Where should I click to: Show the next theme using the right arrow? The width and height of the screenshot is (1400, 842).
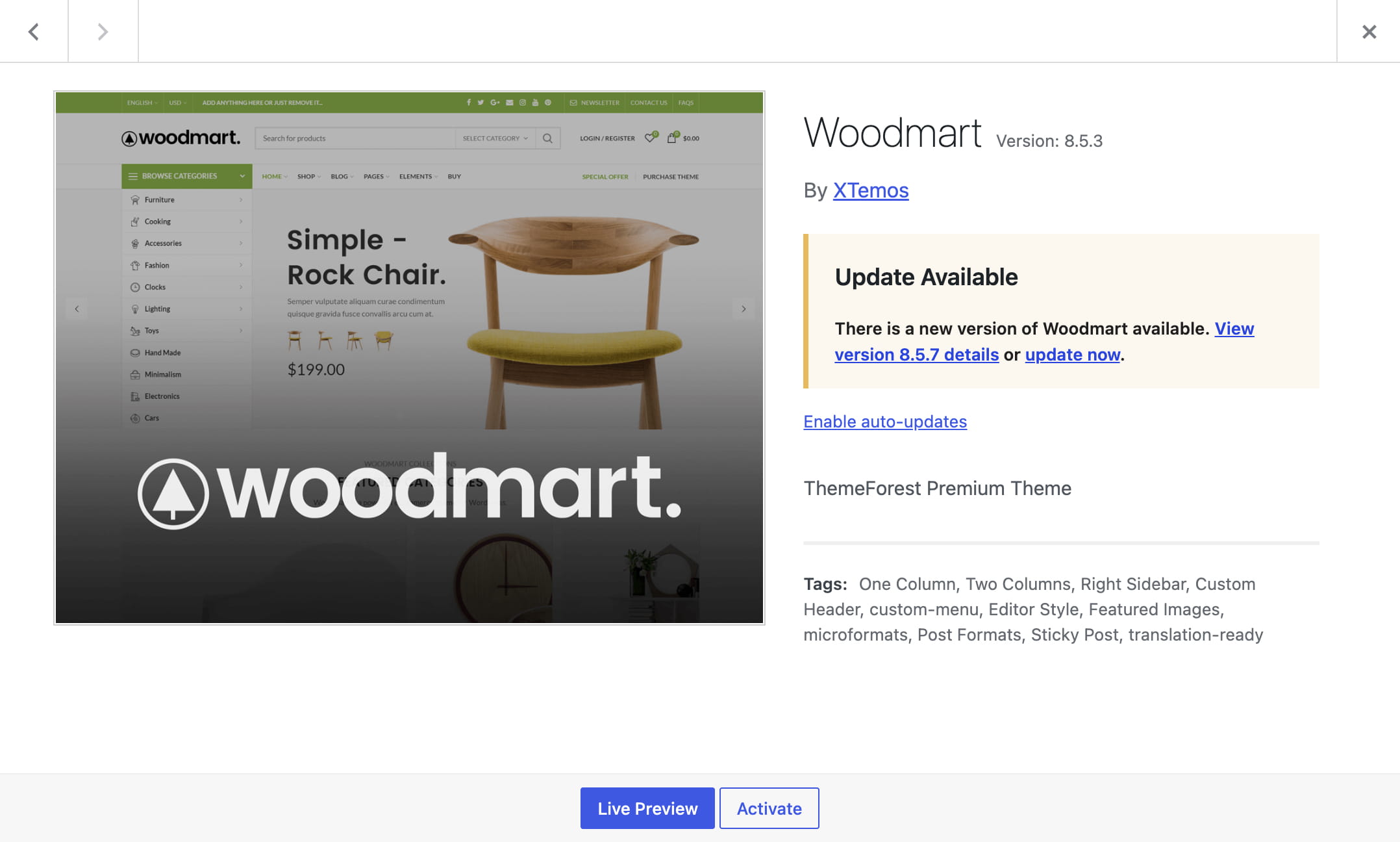click(103, 31)
